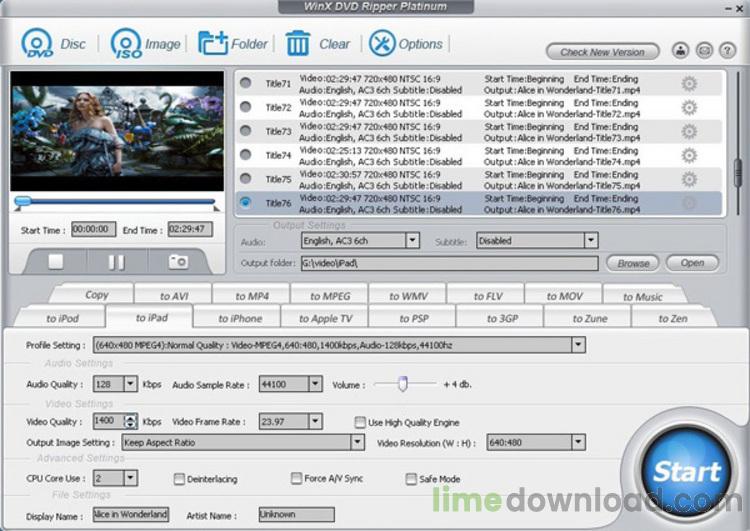Switch to the to MOV tab
750x531 pixels.
(x=564, y=296)
